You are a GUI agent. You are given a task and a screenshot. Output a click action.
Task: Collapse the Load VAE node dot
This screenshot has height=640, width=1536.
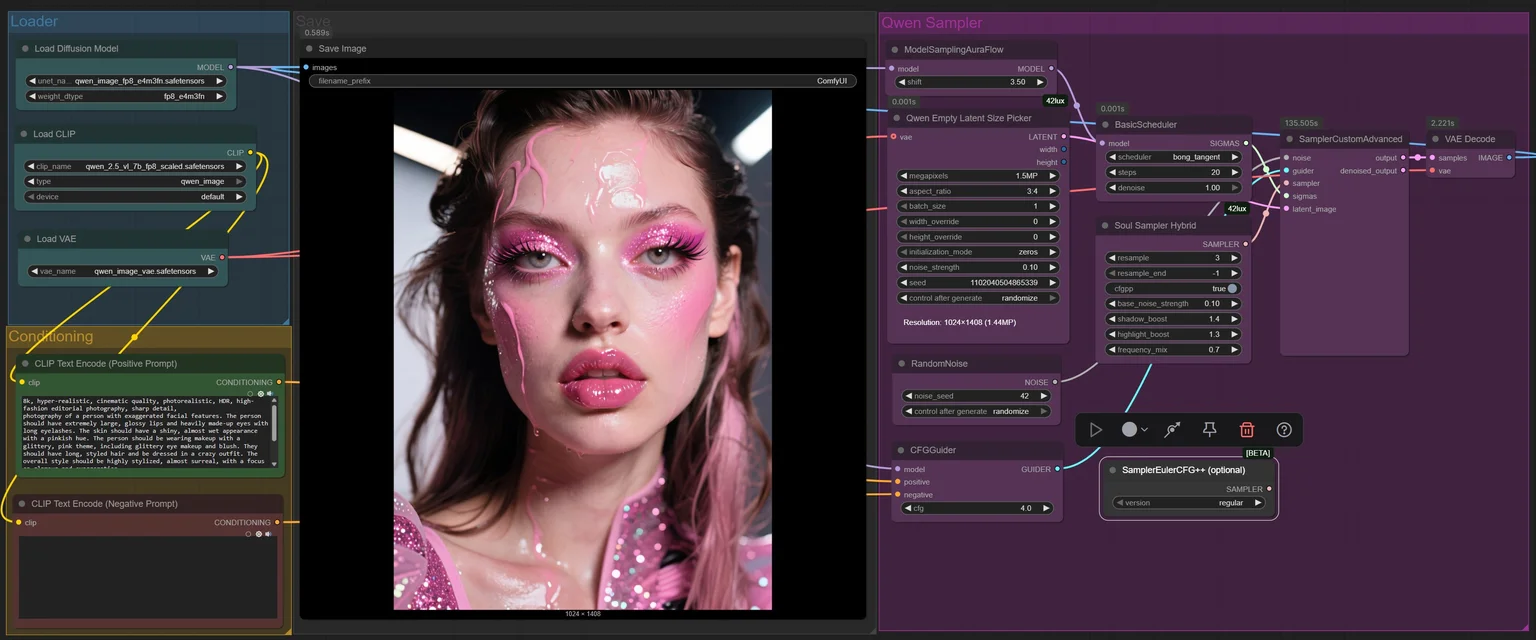pos(29,238)
